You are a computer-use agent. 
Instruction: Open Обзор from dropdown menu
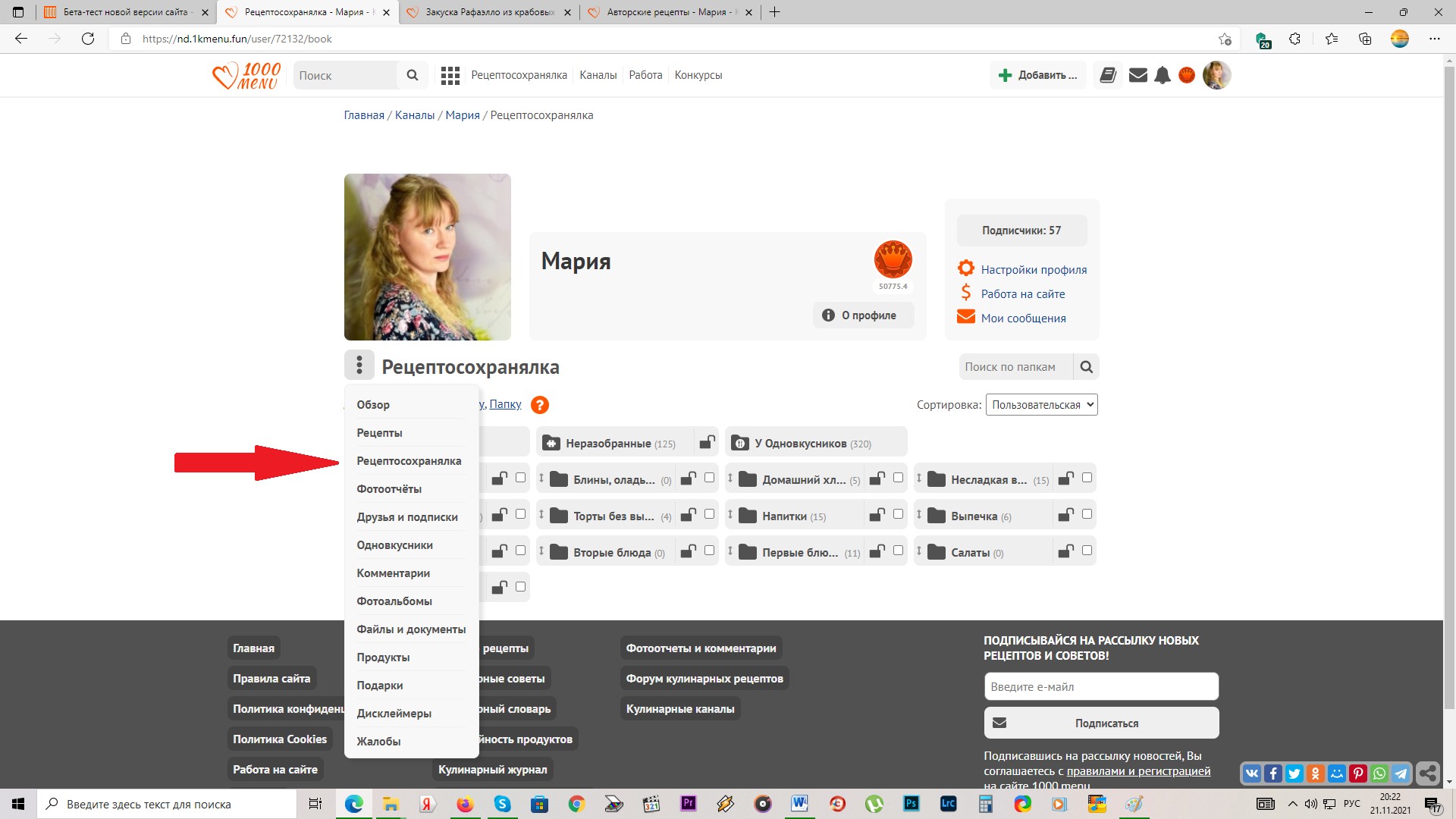coord(374,404)
